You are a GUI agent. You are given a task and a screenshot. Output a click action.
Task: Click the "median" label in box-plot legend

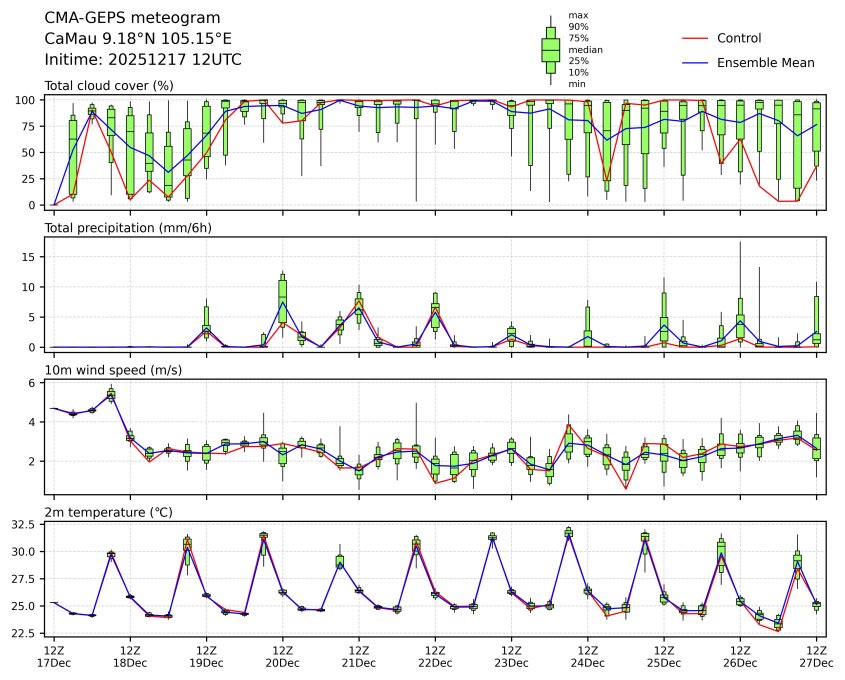[585, 49]
